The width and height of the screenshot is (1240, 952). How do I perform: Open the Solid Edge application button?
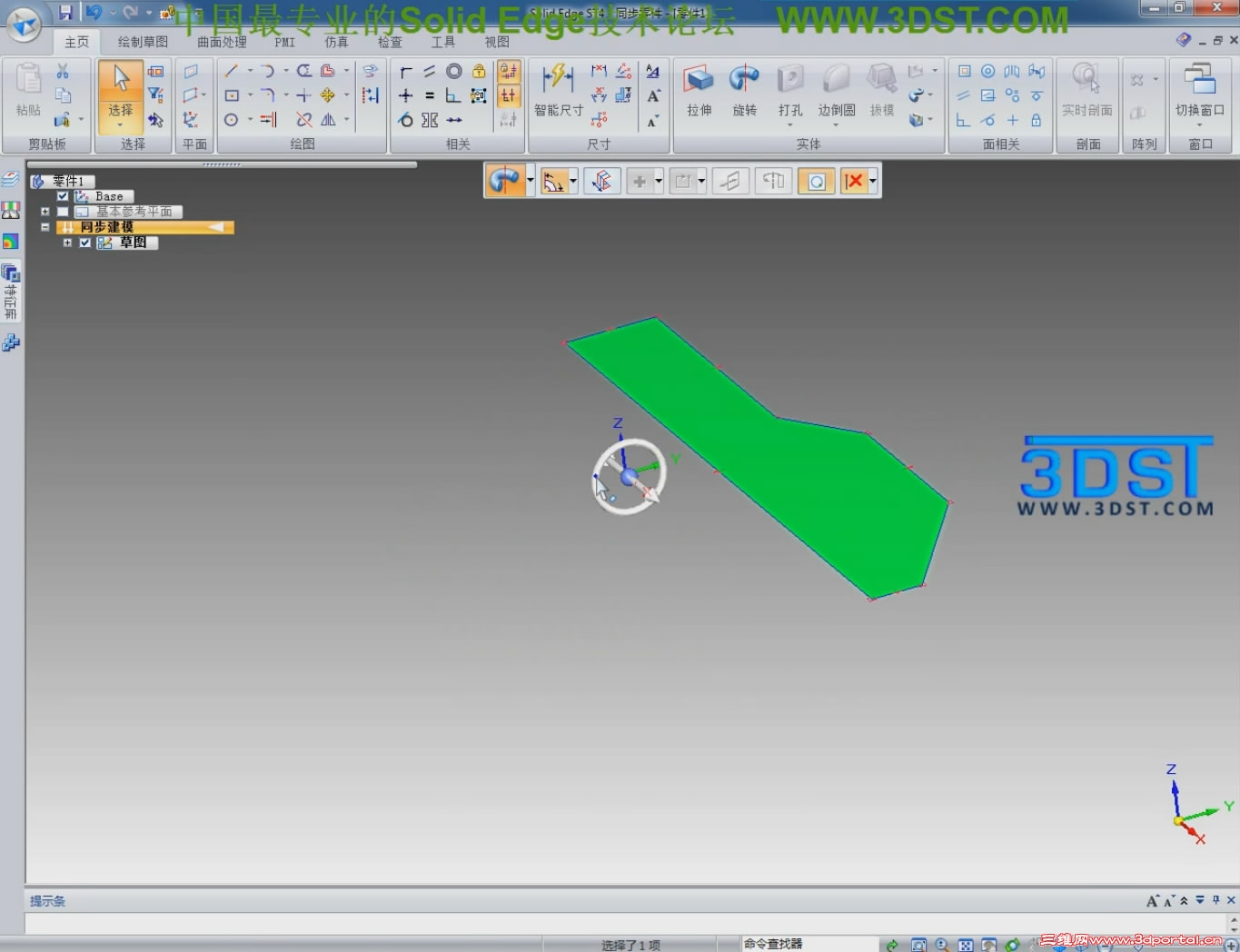pyautogui.click(x=24, y=25)
